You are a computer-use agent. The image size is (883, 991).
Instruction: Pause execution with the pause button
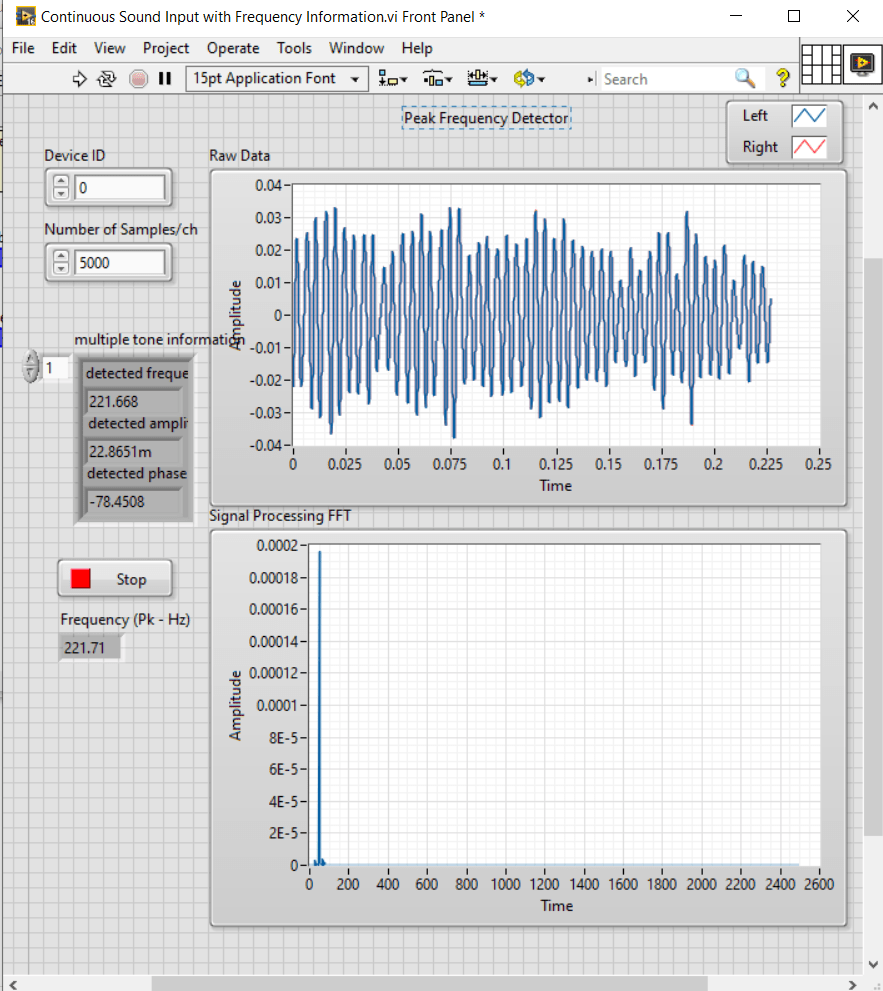tap(165, 79)
